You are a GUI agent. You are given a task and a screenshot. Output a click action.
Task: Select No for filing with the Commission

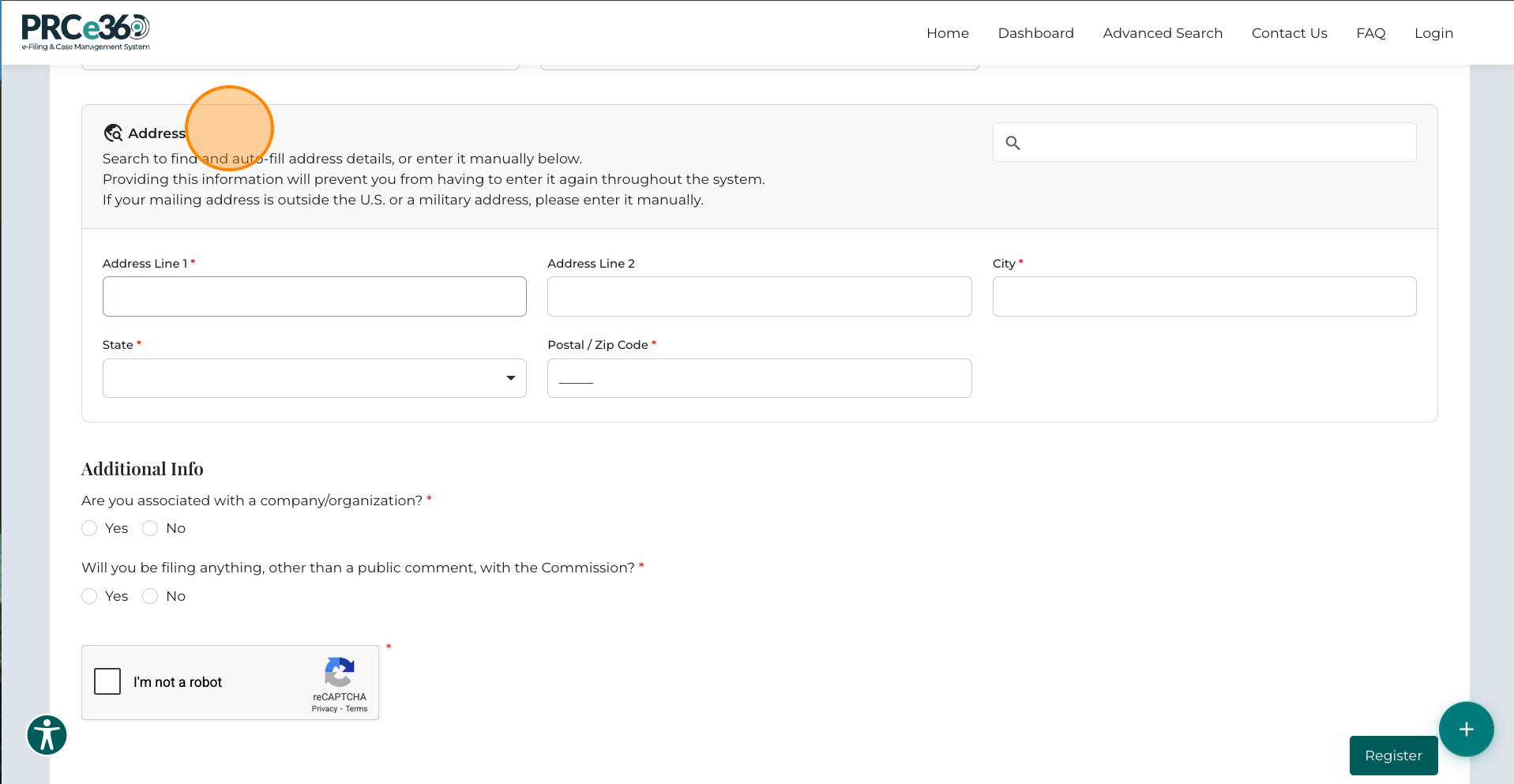coord(150,596)
